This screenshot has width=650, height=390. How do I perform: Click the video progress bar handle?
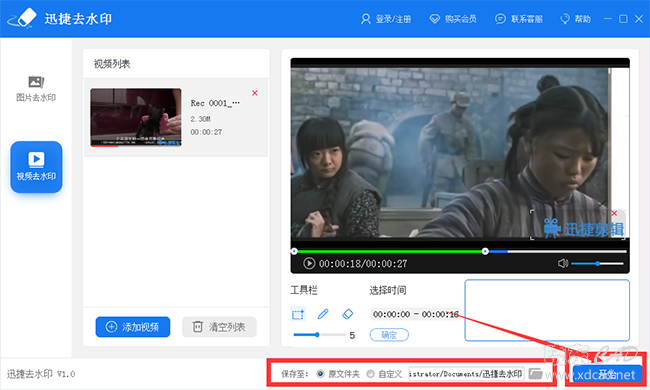click(x=485, y=251)
